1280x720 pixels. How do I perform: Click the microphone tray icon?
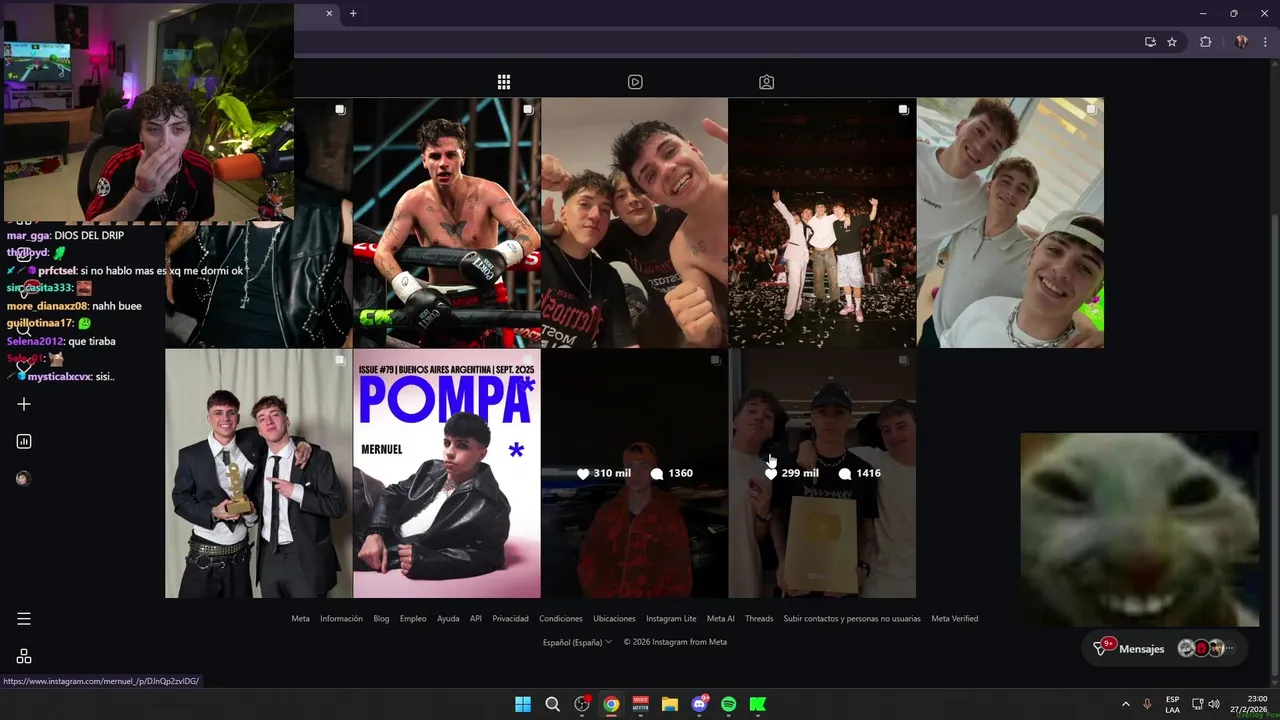pyautogui.click(x=1147, y=704)
